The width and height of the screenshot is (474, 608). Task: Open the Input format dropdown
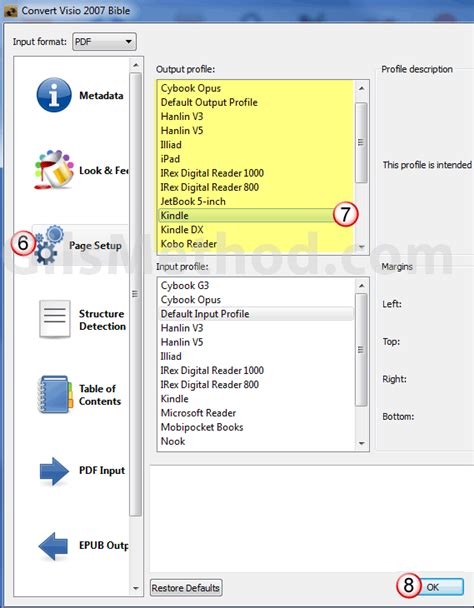104,41
